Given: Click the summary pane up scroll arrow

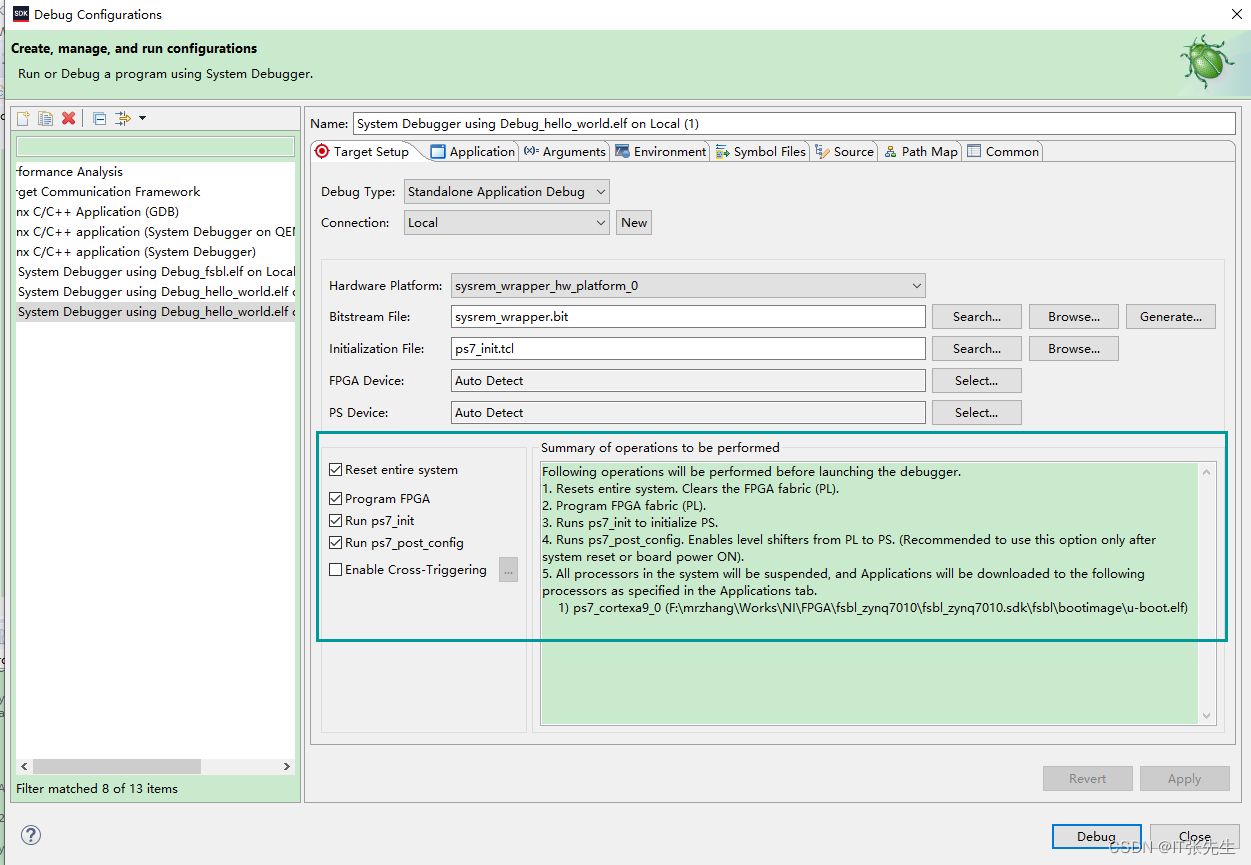Looking at the screenshot, I should coord(1207,472).
